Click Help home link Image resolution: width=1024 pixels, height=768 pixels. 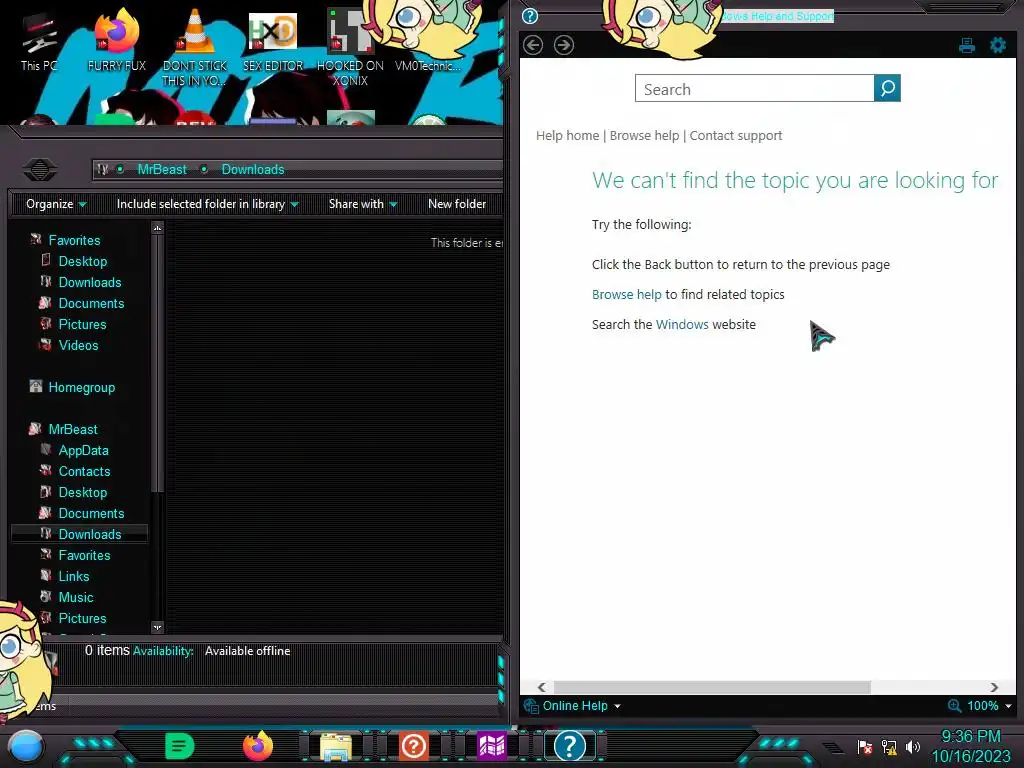[x=568, y=135]
